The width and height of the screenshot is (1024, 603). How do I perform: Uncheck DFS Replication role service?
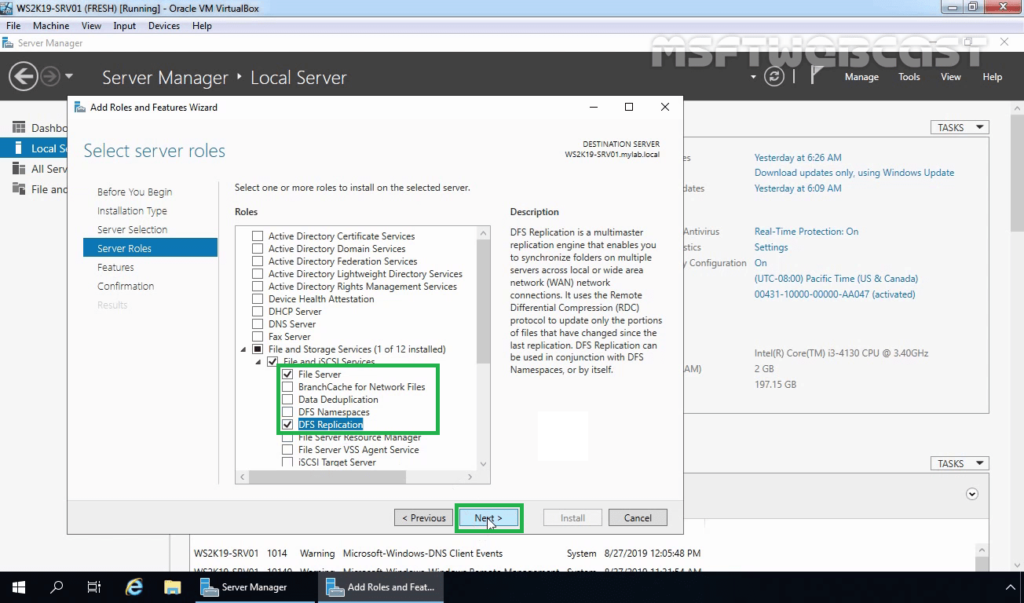tap(287, 425)
